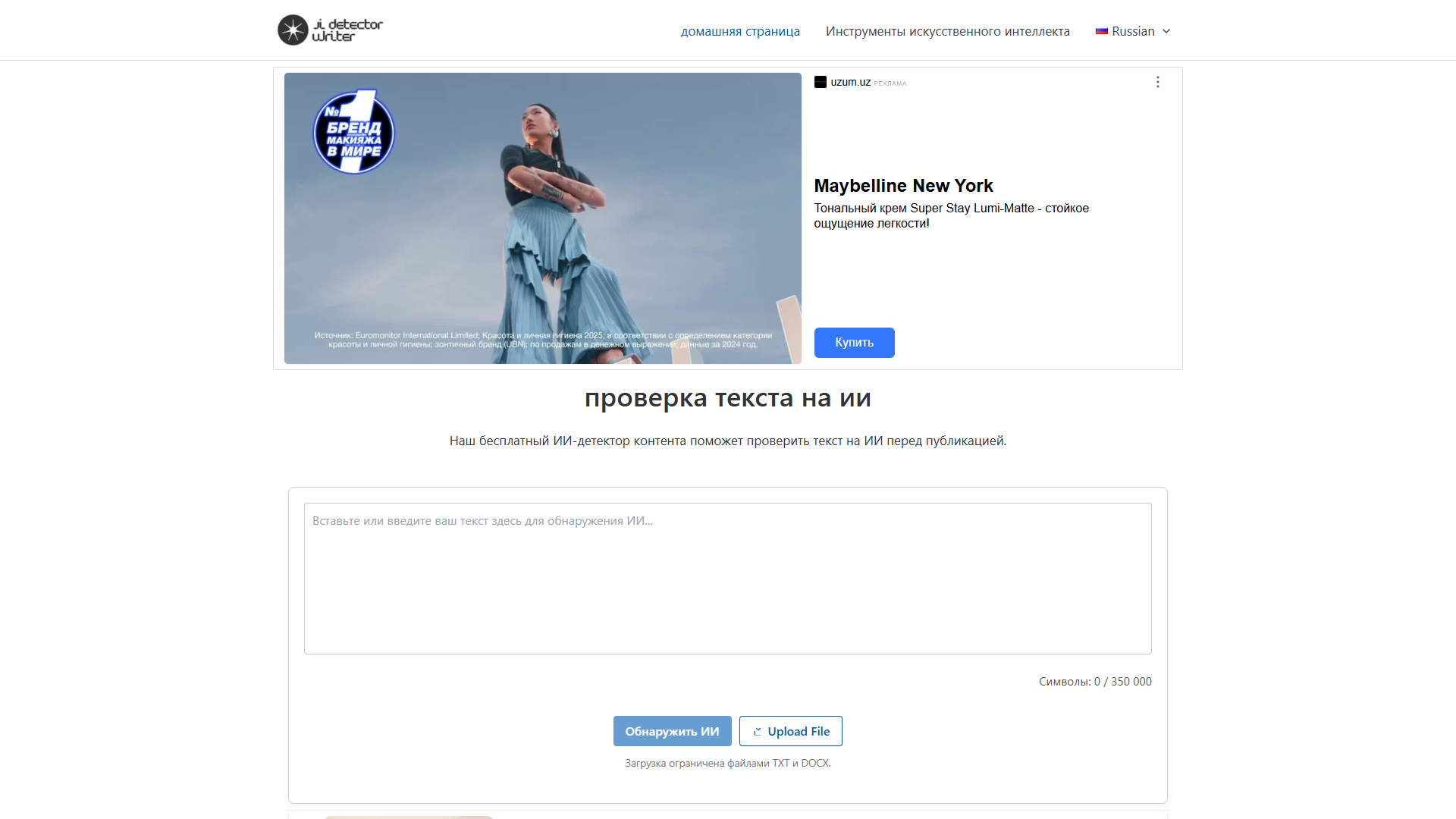
Task: Click the Символы: 0 / 350 000 counter
Action: (1095, 682)
